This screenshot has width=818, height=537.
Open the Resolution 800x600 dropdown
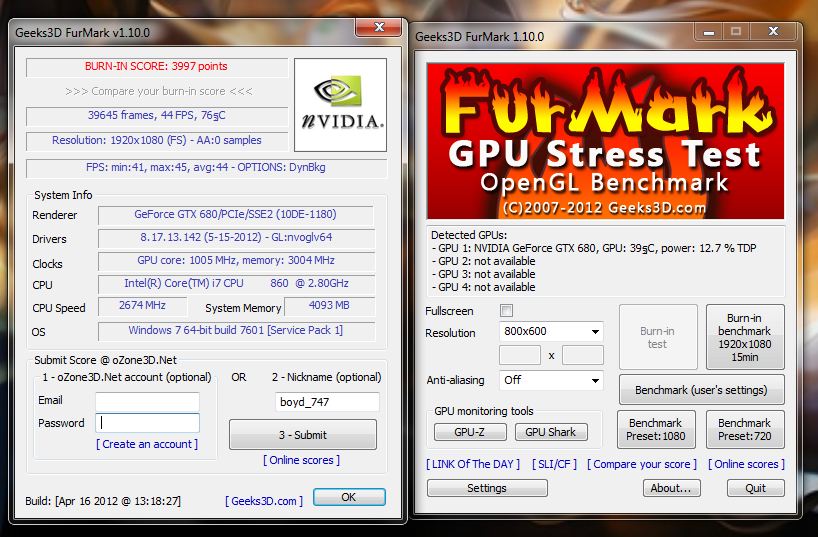[551, 331]
